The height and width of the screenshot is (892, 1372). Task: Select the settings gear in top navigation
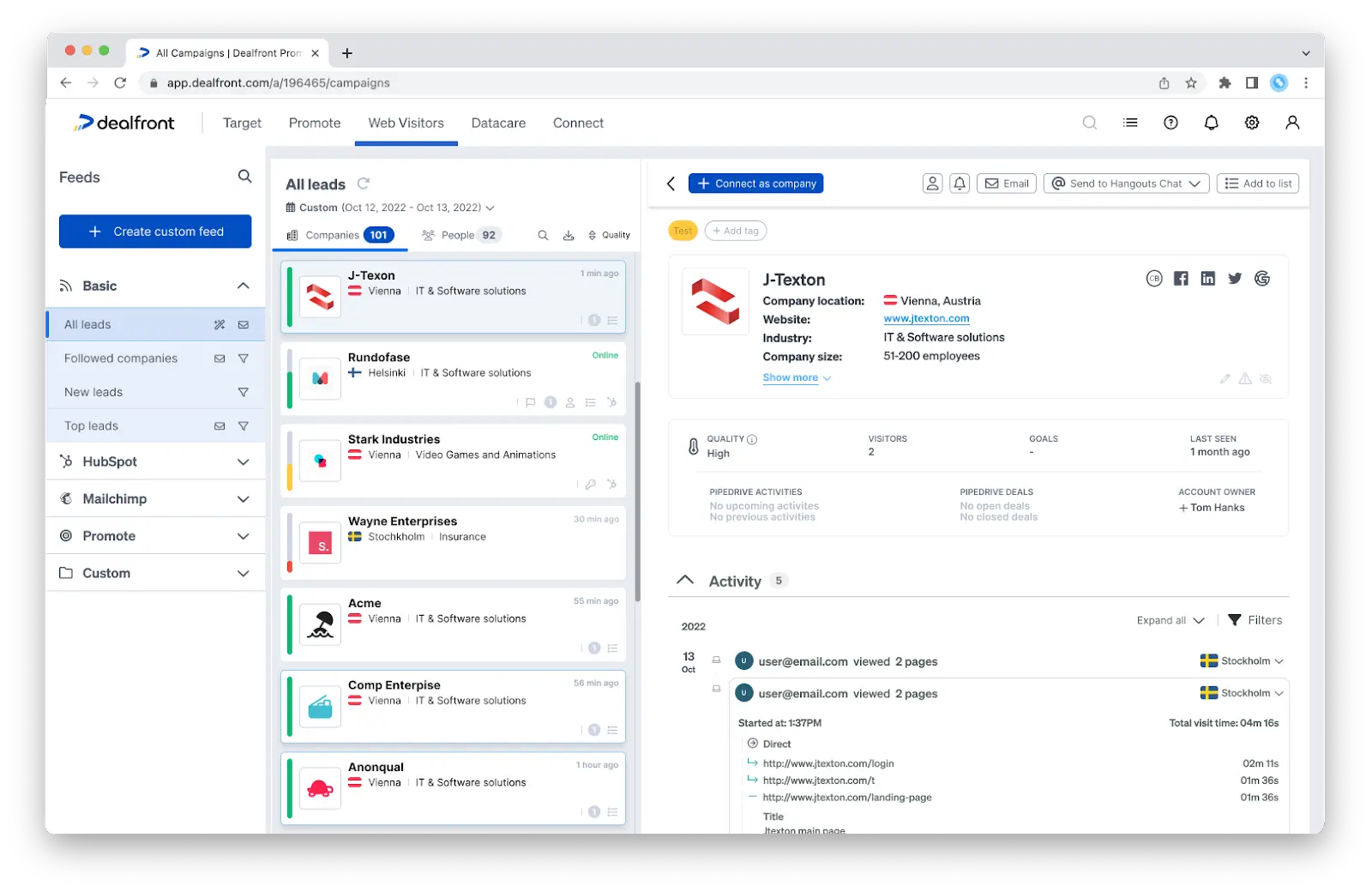[x=1251, y=123]
